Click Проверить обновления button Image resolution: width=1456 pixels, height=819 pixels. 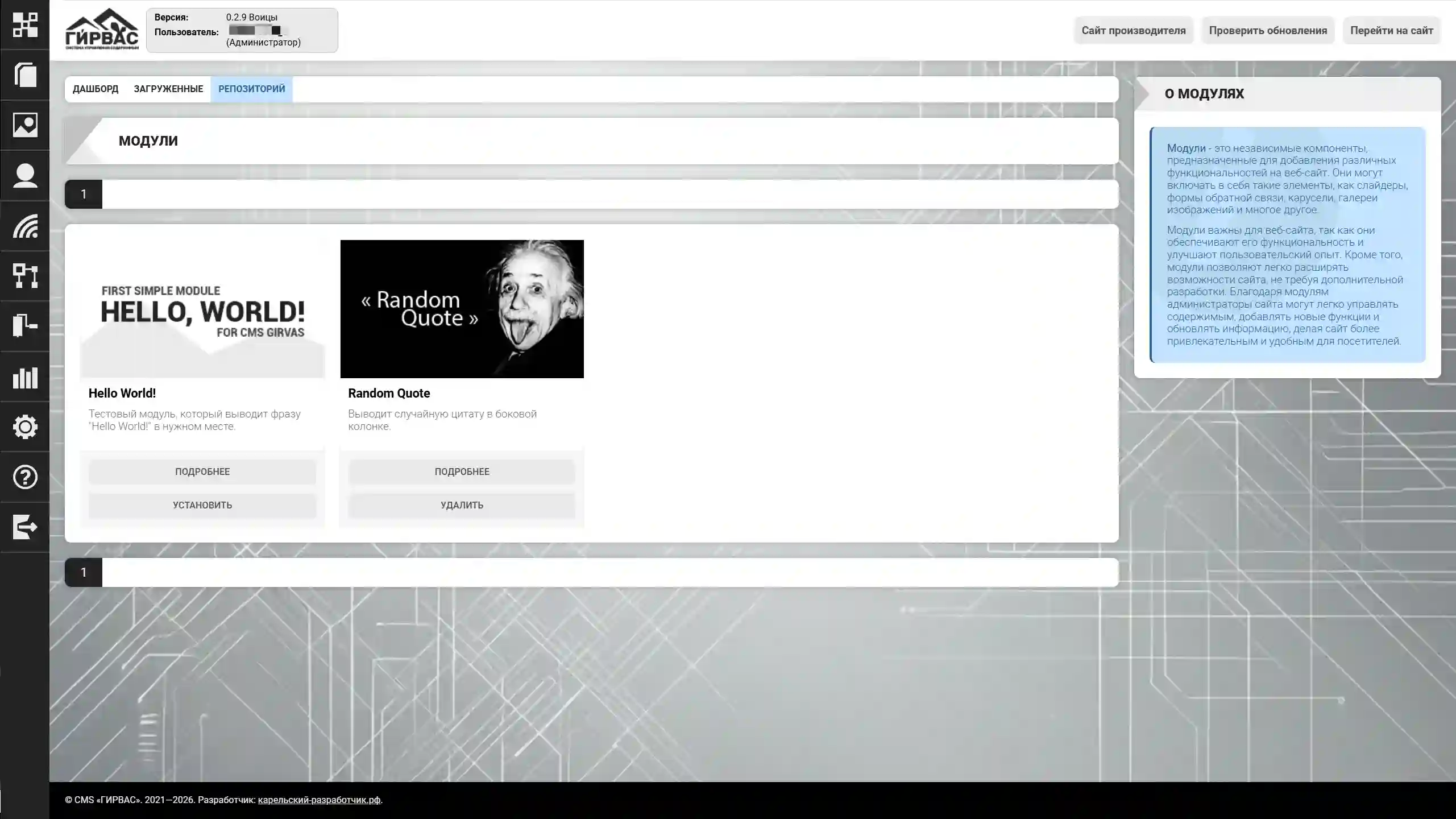(1268, 31)
